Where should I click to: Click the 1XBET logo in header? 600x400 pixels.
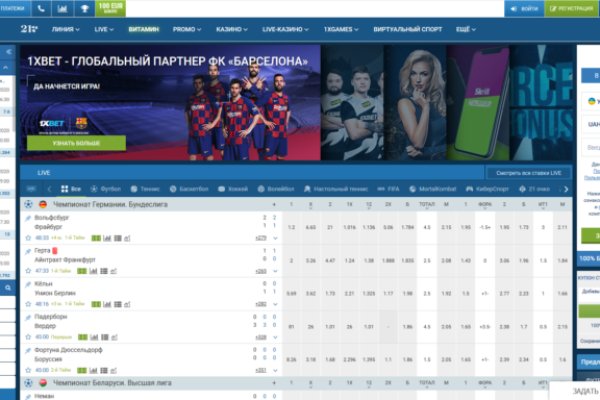click(x=29, y=29)
